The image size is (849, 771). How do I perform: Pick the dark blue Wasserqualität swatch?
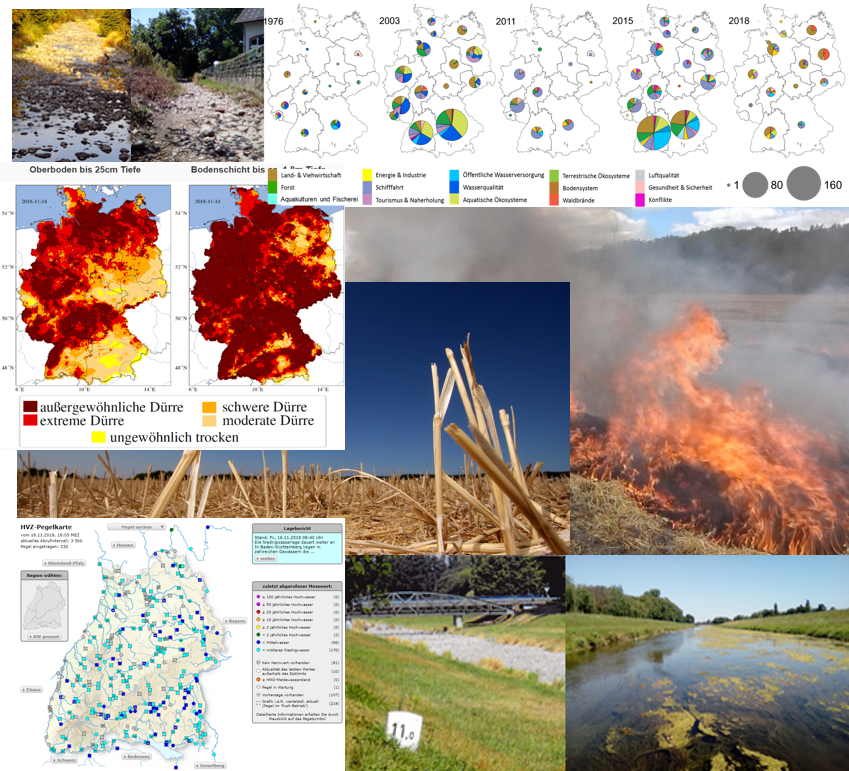pyautogui.click(x=454, y=187)
